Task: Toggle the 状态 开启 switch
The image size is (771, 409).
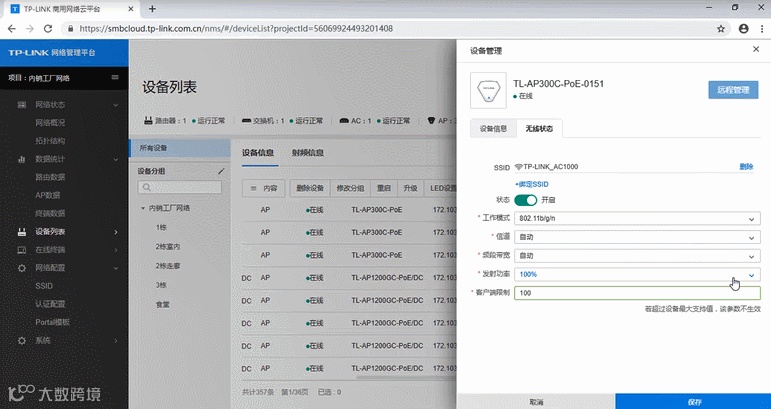Action: pyautogui.click(x=525, y=200)
